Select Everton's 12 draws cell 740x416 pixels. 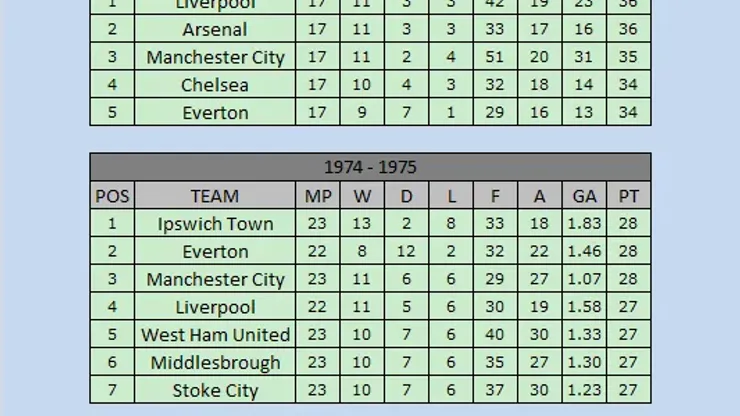point(406,252)
